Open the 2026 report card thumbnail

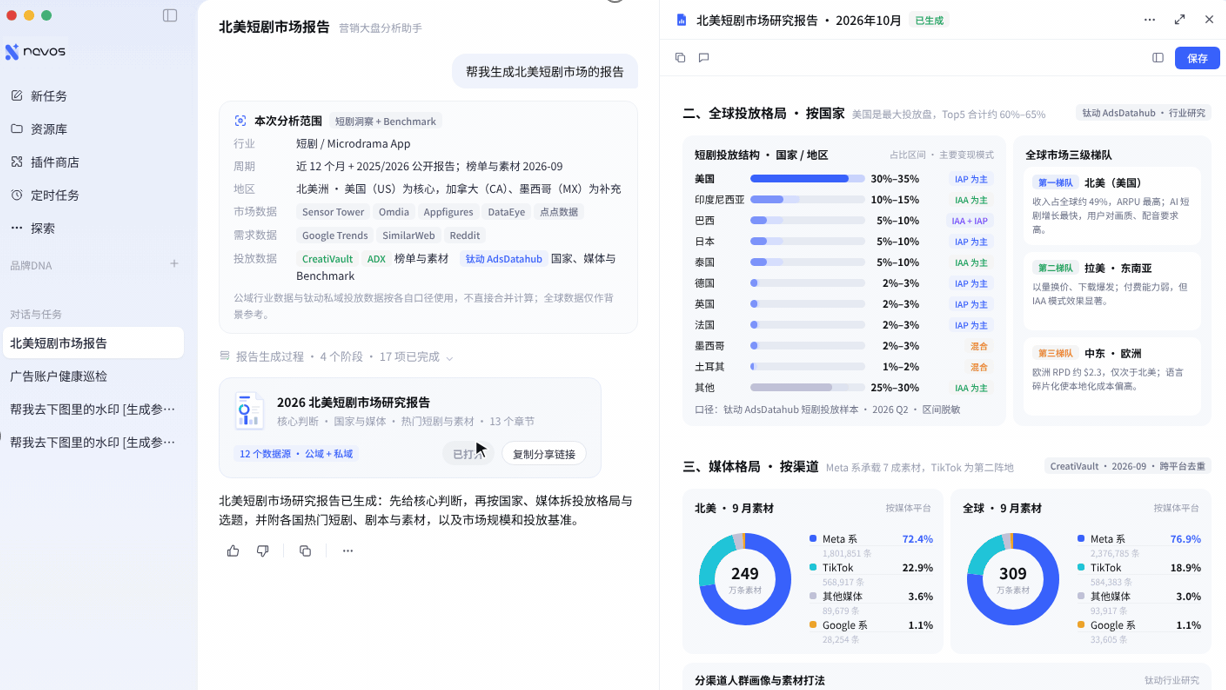pos(249,410)
